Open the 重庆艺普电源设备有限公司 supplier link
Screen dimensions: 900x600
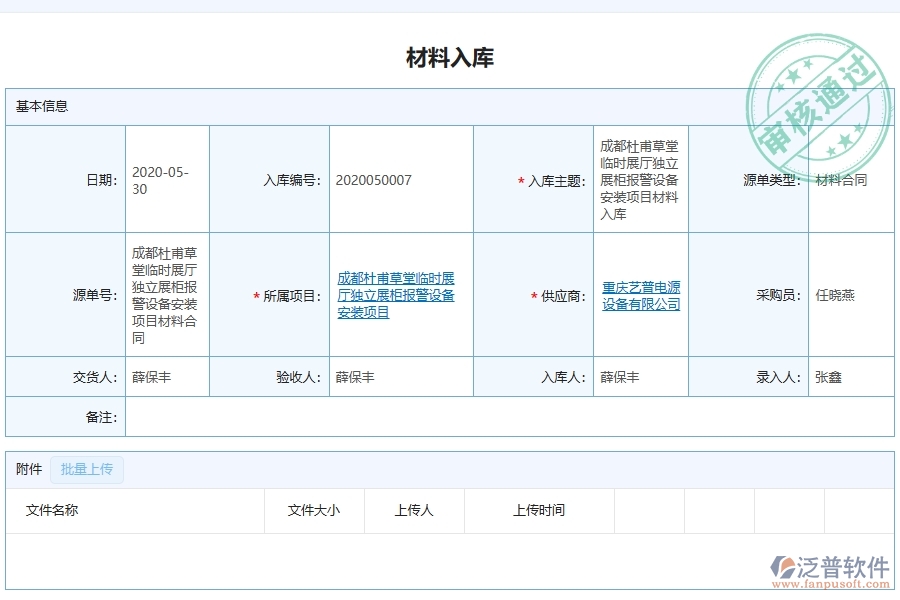(639, 294)
